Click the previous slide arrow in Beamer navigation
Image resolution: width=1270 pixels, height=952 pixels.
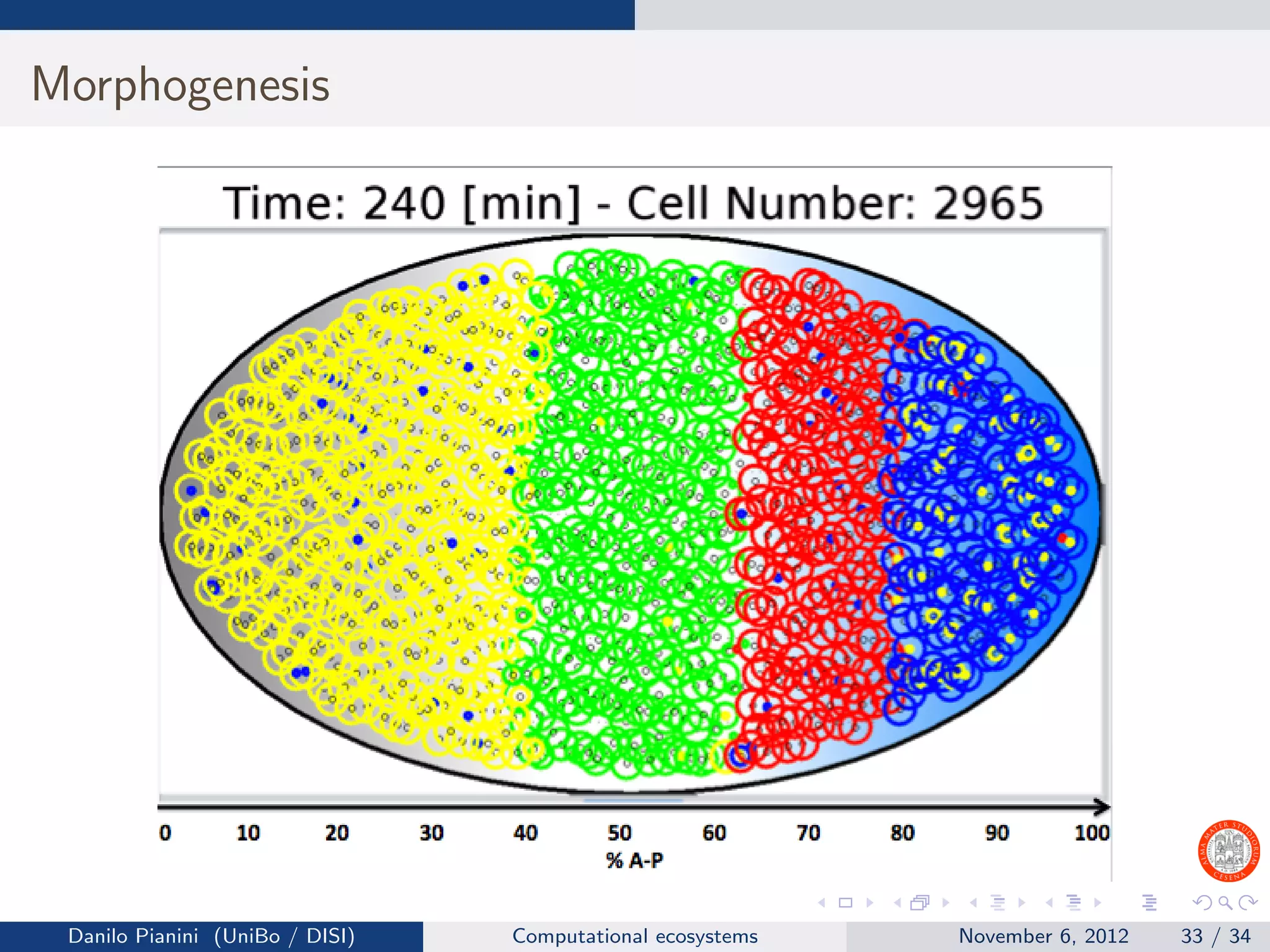(x=822, y=903)
